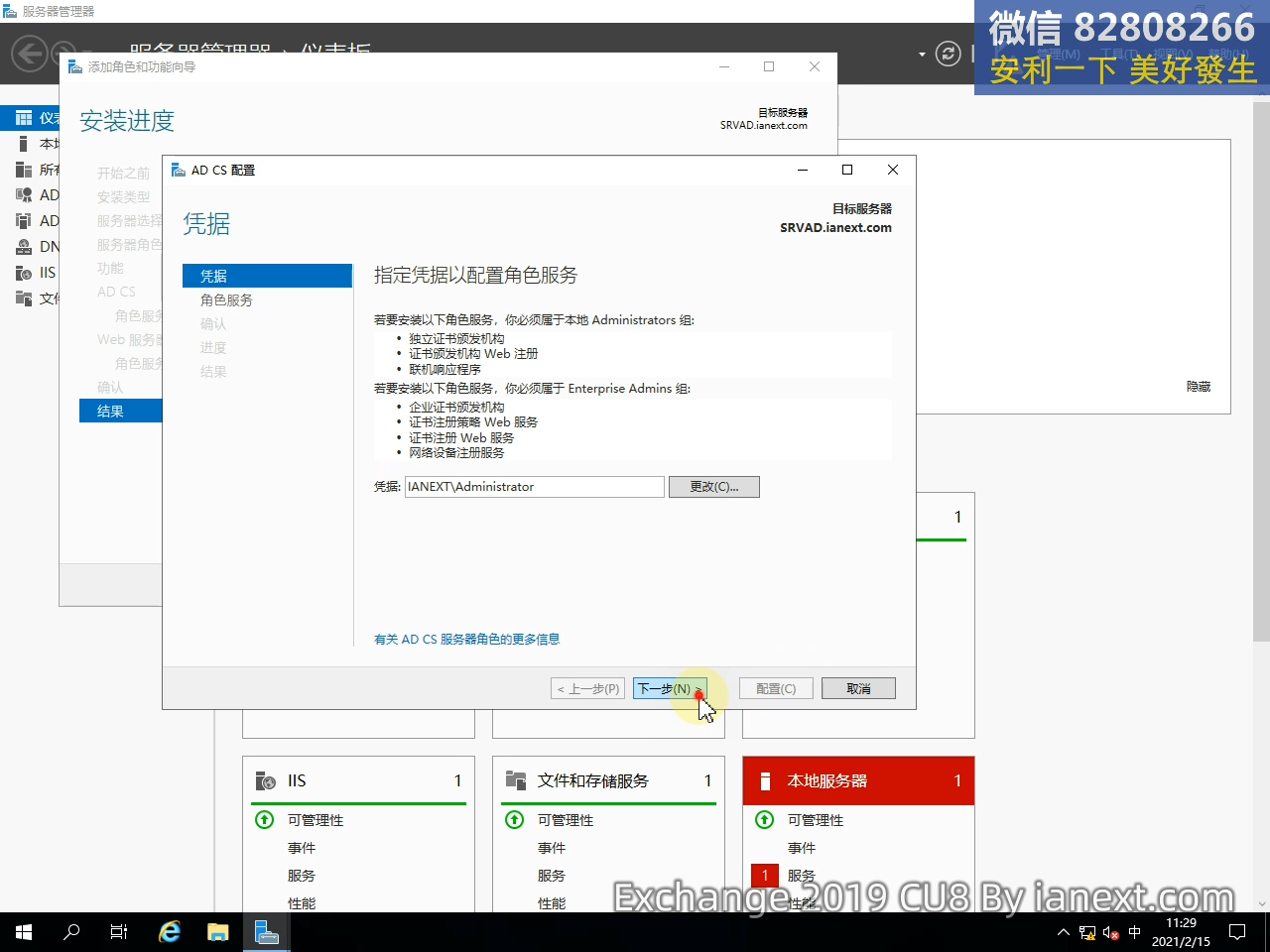Viewport: 1270px width, 952px height.
Task: Open the notification center icon
Action: [1237, 932]
